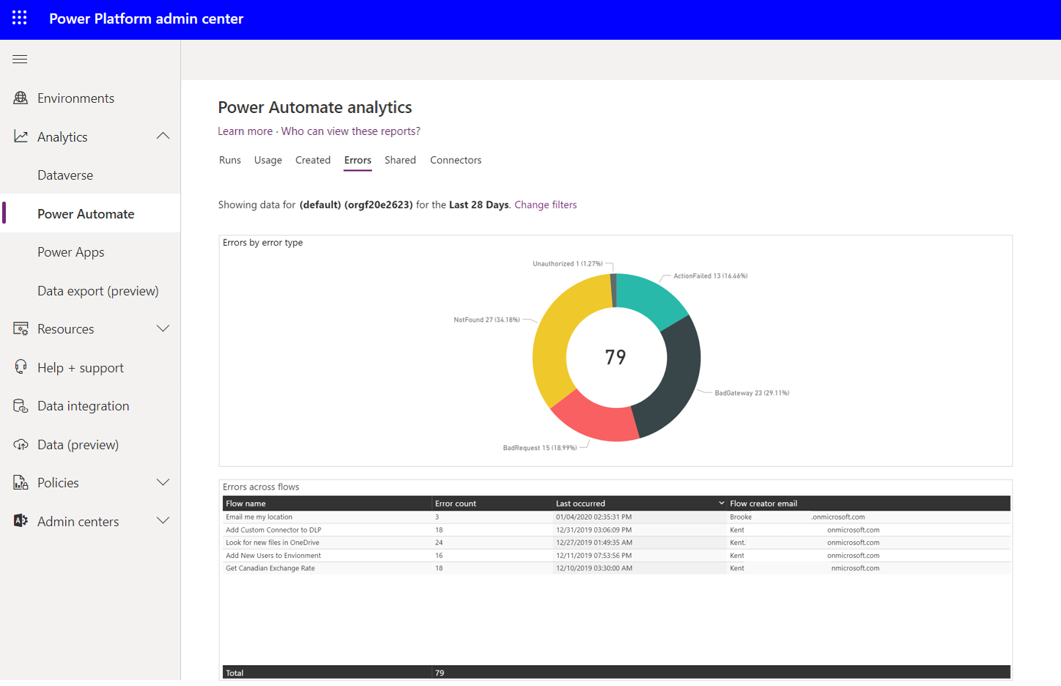Click the Data integration icon
This screenshot has width=1061, height=686.
point(19,405)
